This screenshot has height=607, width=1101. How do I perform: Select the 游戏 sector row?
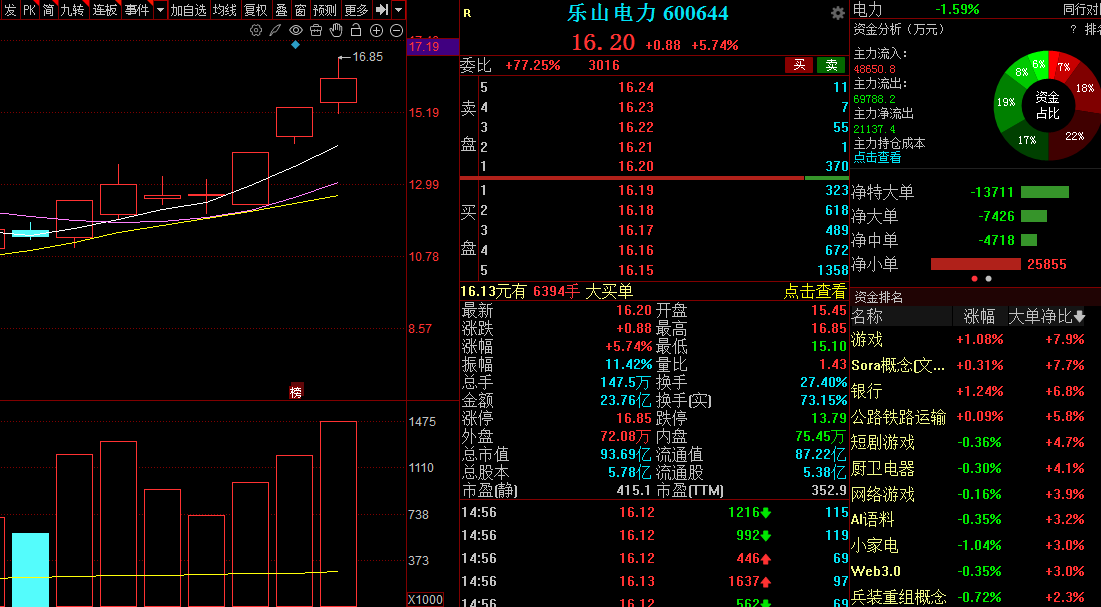976,339
